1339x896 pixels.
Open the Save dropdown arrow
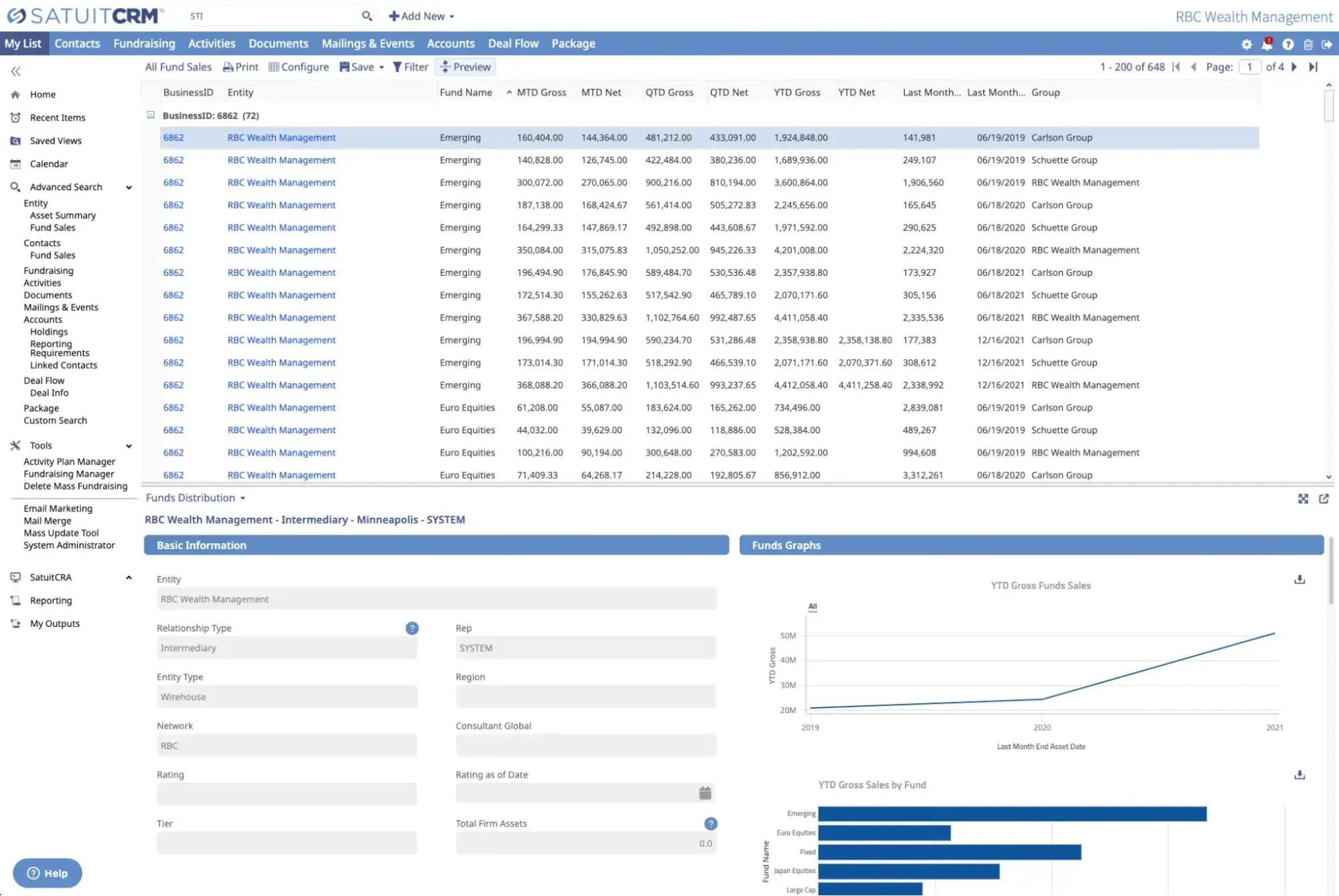pyautogui.click(x=380, y=67)
